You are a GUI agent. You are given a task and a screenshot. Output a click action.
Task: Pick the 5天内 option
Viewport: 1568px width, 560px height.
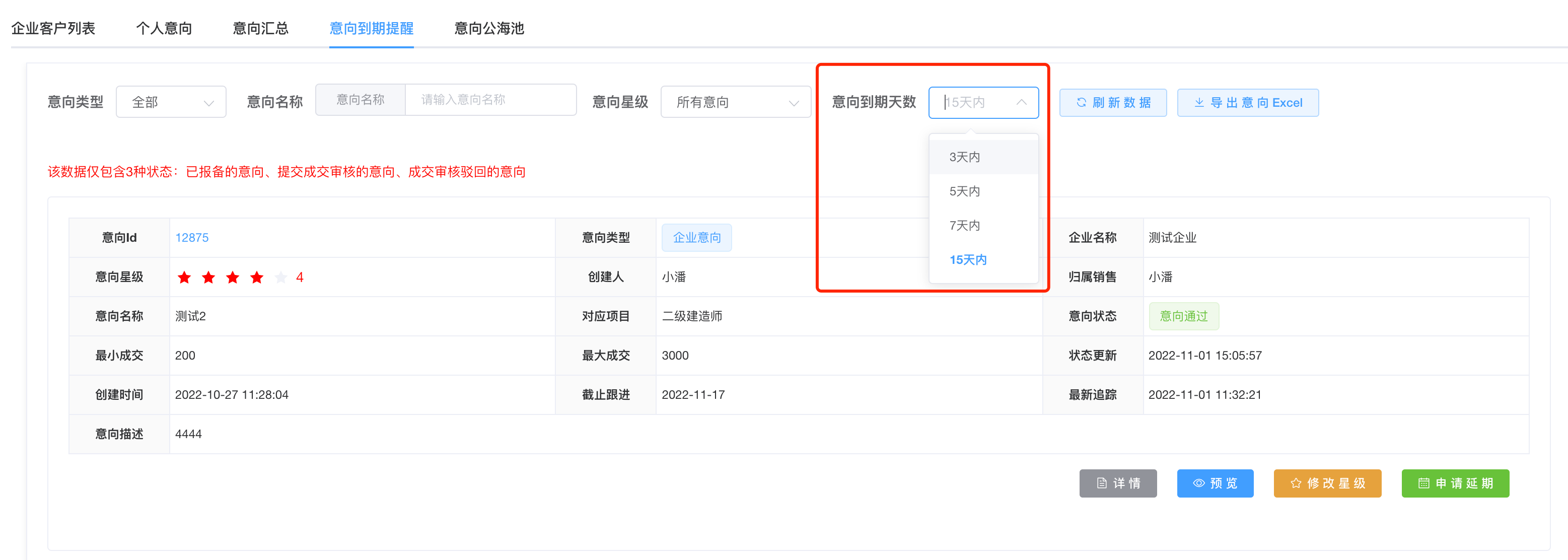point(965,191)
